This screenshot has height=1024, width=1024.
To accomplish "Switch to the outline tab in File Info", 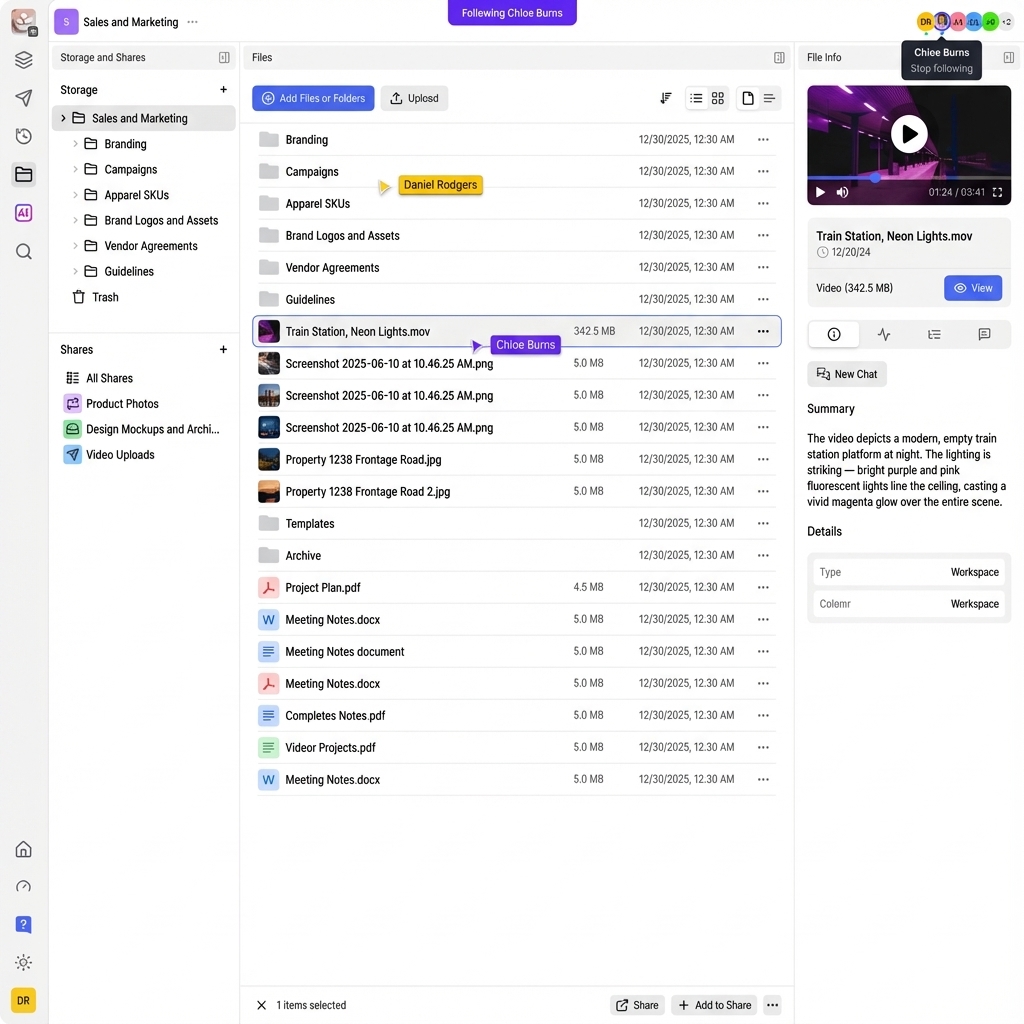I will point(934,334).
